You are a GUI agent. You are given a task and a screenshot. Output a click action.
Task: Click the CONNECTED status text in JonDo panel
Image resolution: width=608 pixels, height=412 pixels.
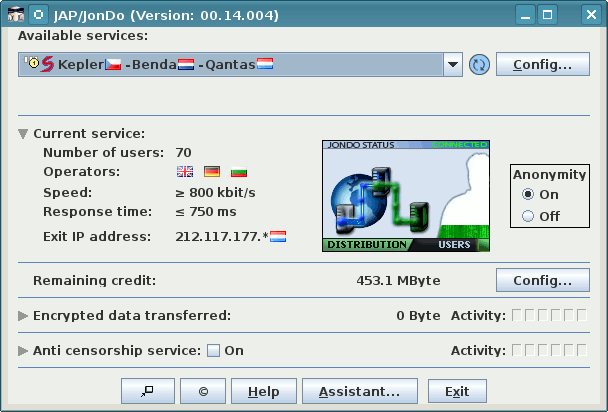tap(459, 145)
